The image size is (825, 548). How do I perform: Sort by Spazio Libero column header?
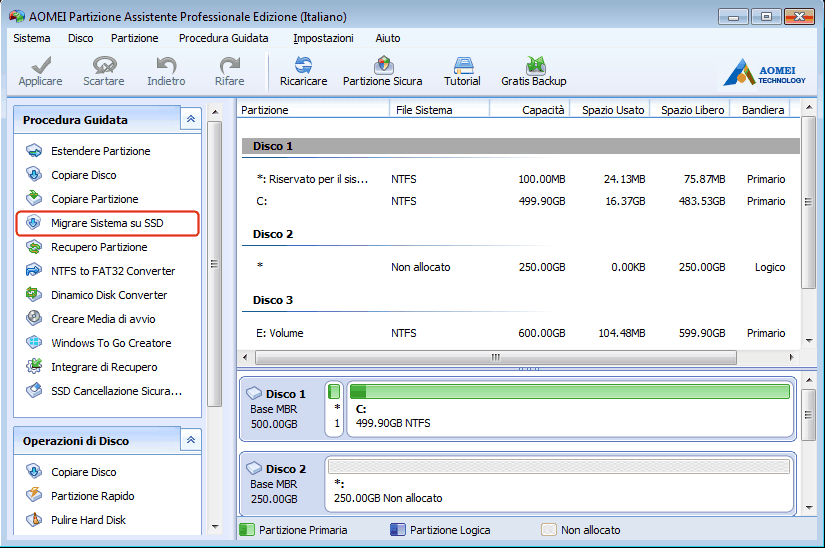point(692,110)
